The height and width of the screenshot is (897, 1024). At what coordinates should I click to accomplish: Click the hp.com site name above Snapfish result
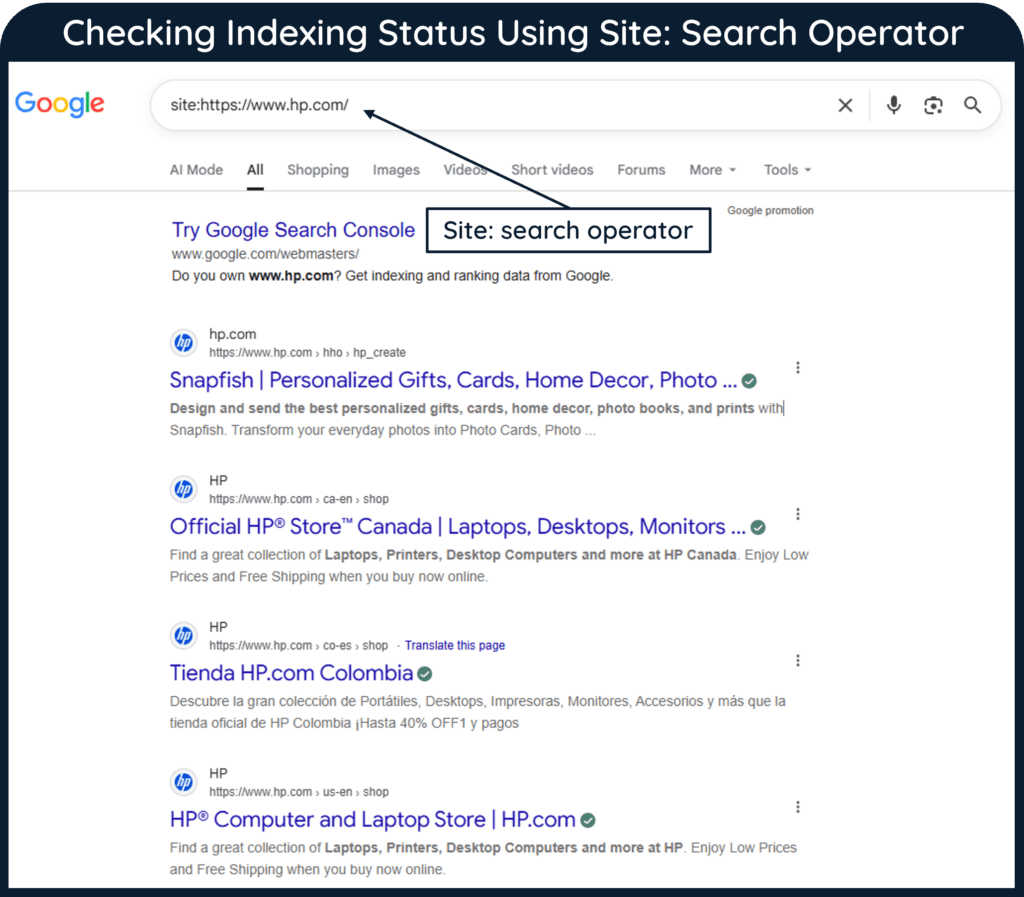click(x=232, y=334)
